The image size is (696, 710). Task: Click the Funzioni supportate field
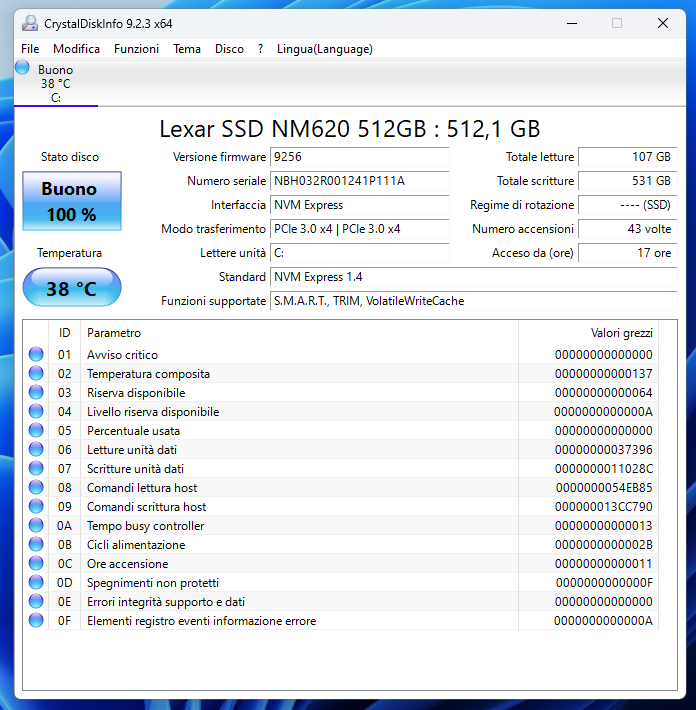[x=474, y=301]
